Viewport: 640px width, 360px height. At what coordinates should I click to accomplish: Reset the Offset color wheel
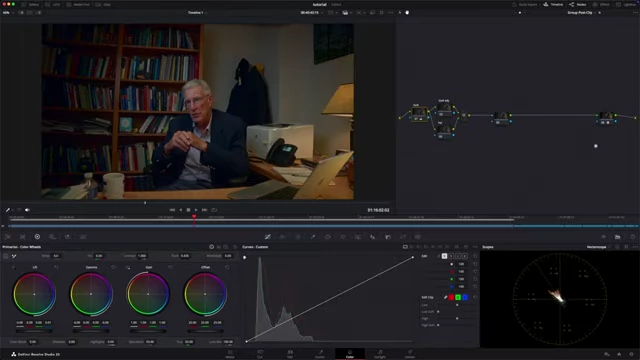point(227,267)
